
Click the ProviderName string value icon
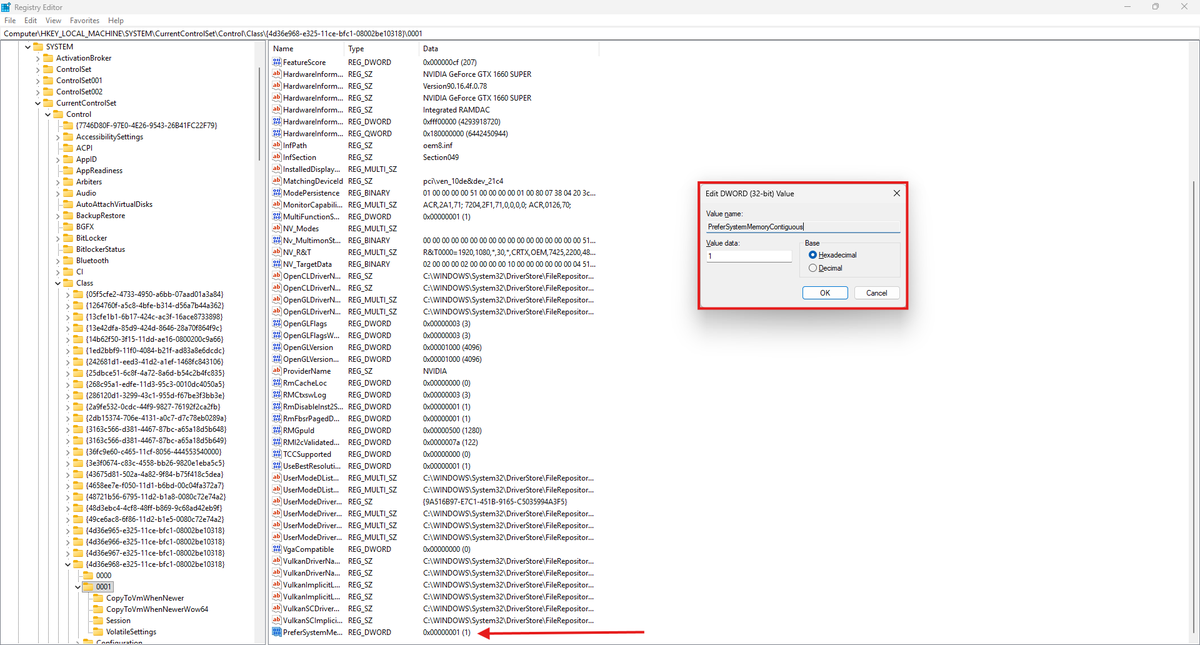coord(277,371)
